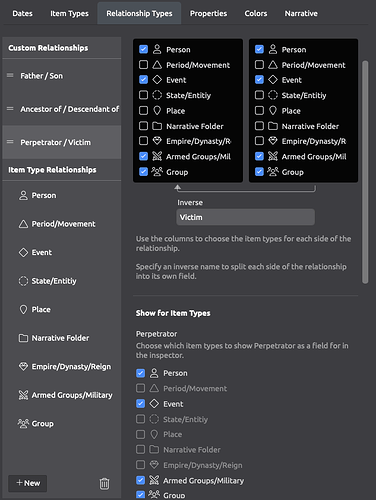Click drag handle icon beside Perpetrator / Victim

[10, 142]
